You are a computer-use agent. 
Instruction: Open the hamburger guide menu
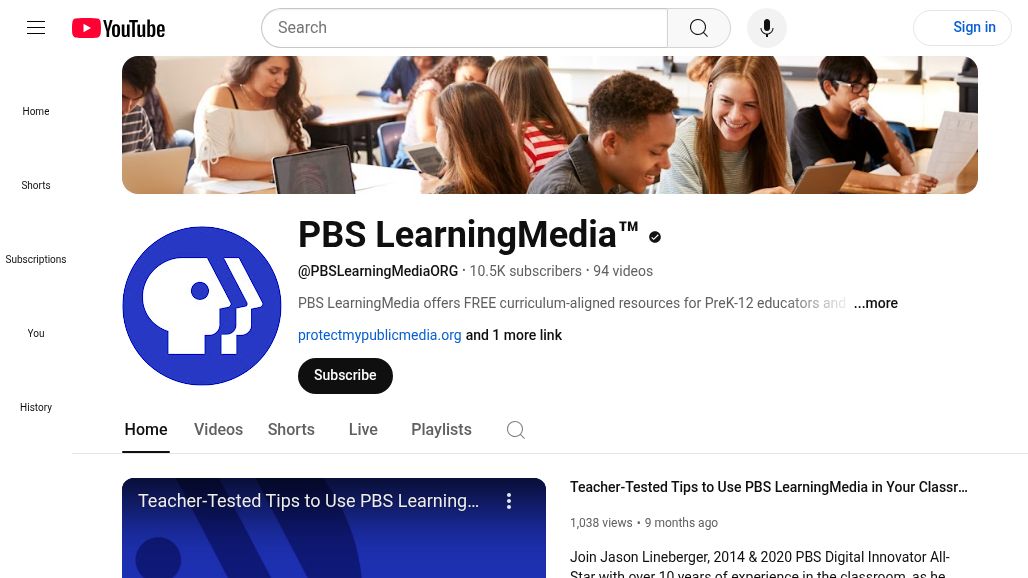point(36,28)
